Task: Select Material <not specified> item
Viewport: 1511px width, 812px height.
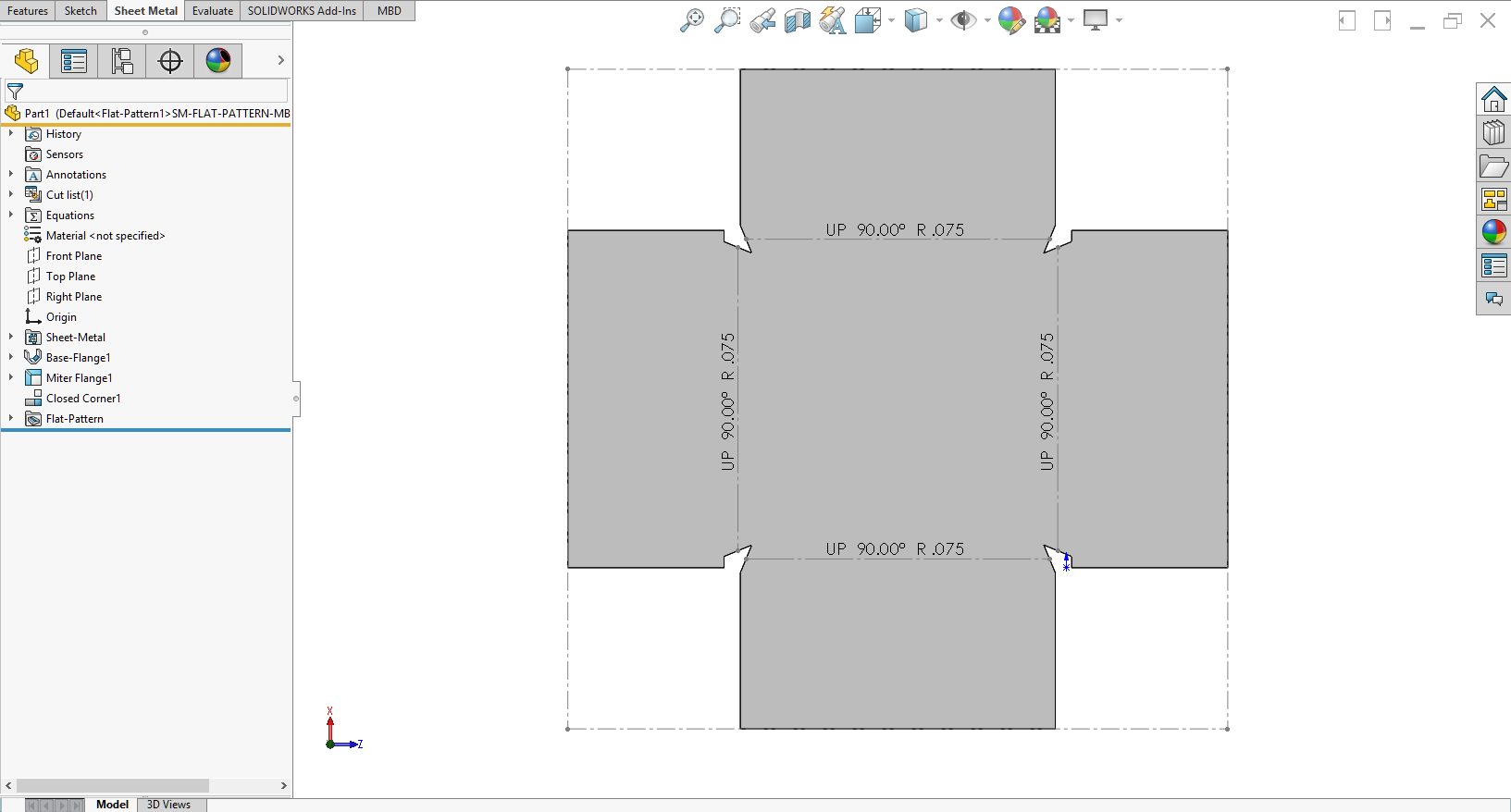Action: (105, 236)
